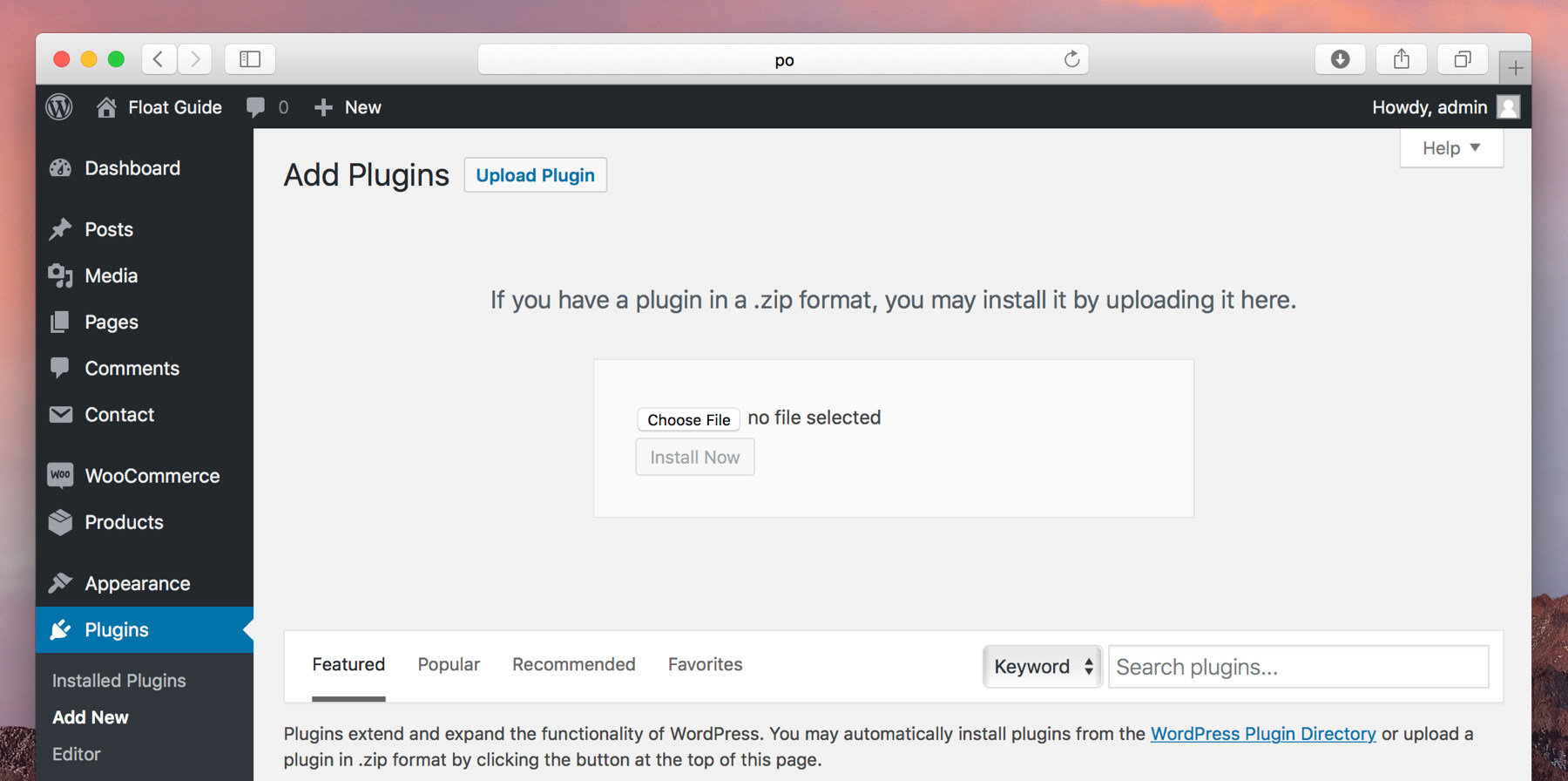
Task: Open the WordPress logo menu
Action: point(59,107)
